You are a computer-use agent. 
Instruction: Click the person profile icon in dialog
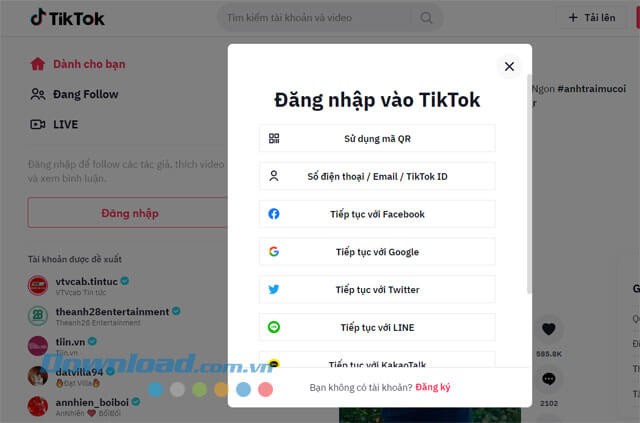[x=274, y=176]
